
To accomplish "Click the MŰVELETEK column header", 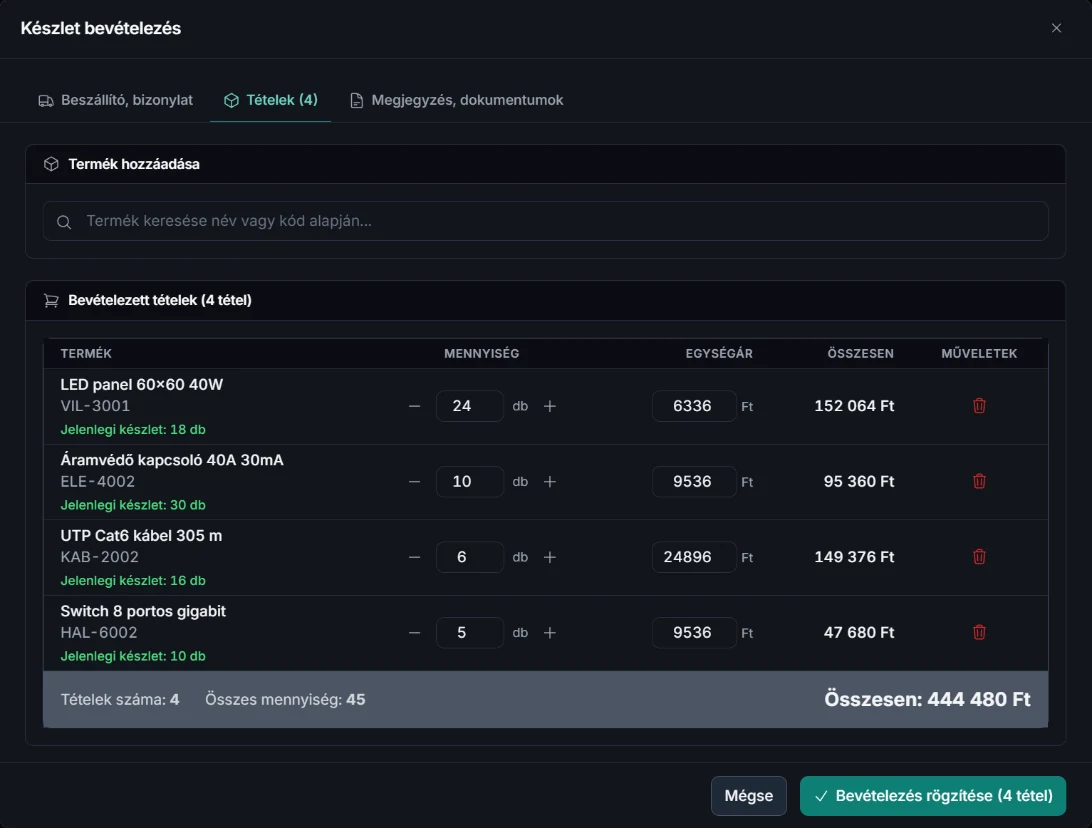I will tap(978, 354).
